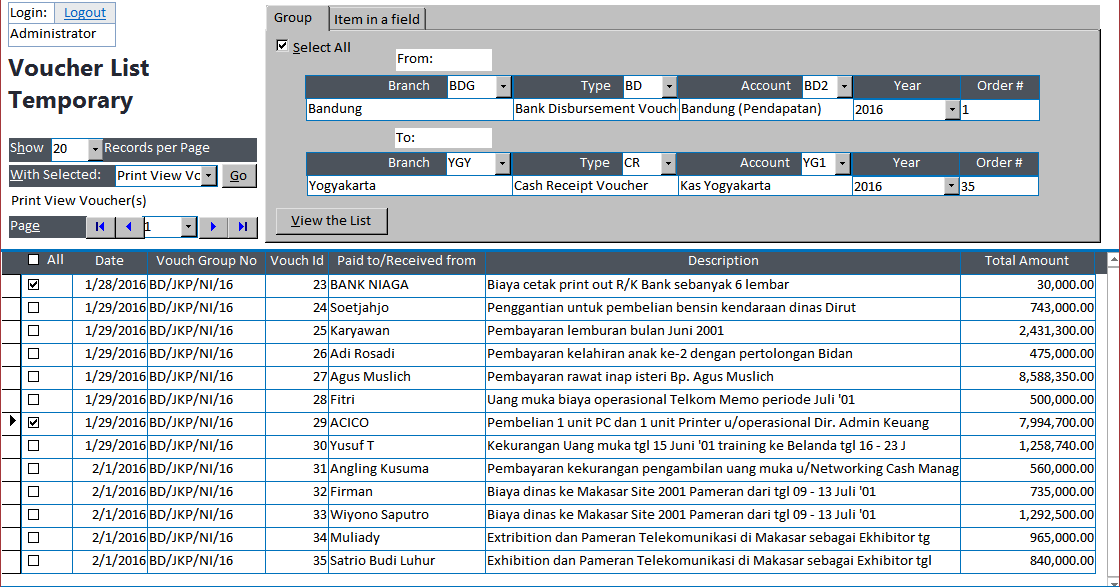Screen dimensions: 1120x587
Task: Open the To Type CR dropdown
Action: point(668,164)
